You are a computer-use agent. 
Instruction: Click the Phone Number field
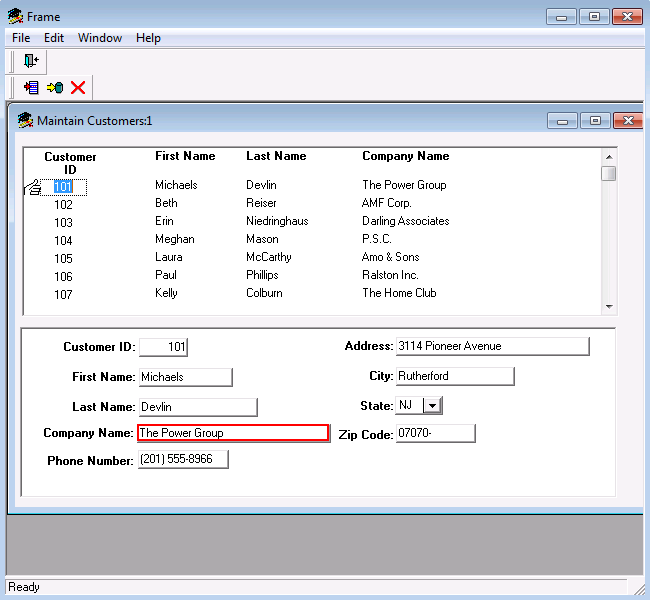click(x=183, y=459)
